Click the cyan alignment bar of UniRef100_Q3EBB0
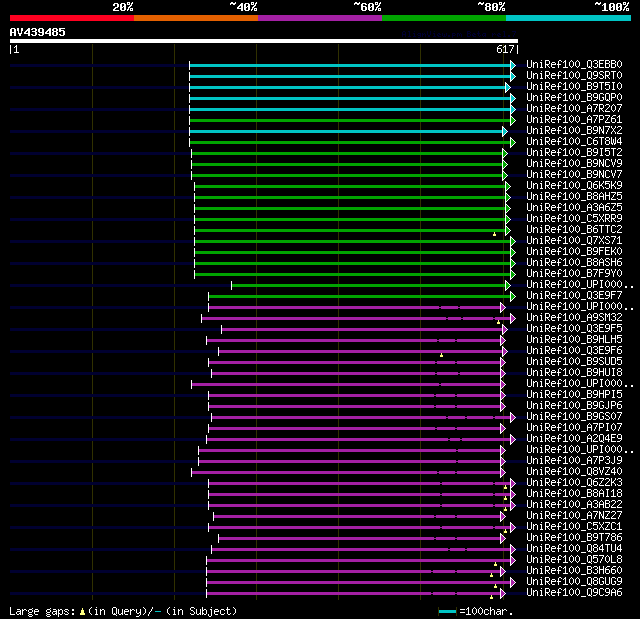640x619 pixels. pos(350,65)
